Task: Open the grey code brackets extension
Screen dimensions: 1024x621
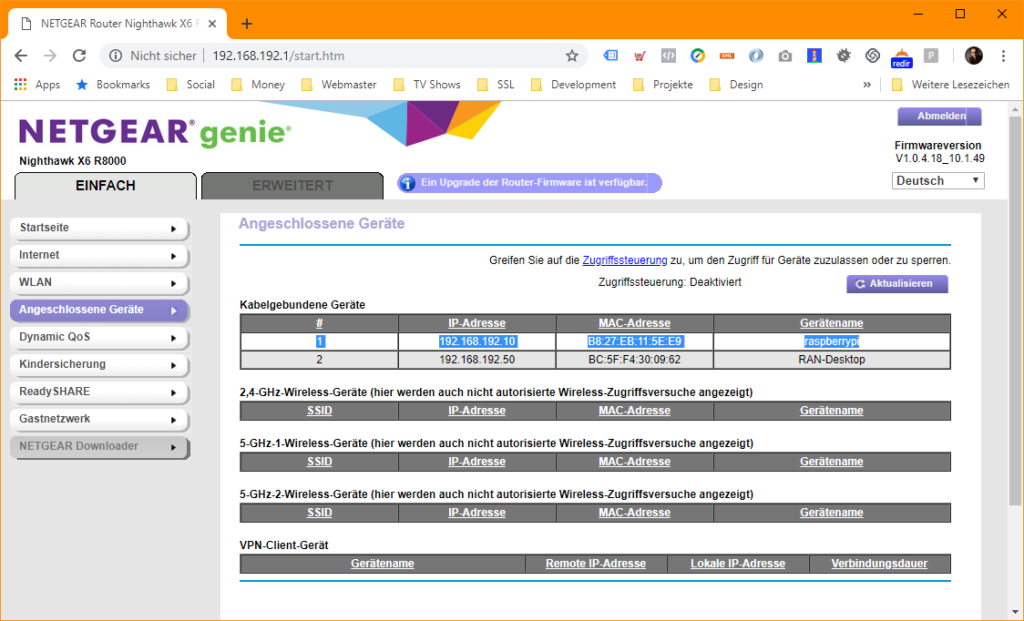Action: click(x=668, y=56)
